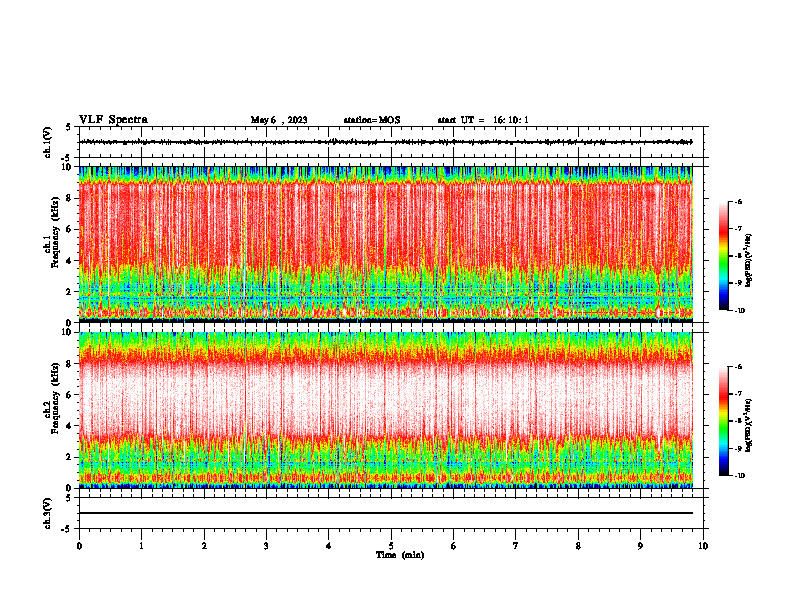Click the "start UT = 16:10:1" header text
This screenshot has width=792, height=612.
pos(483,120)
